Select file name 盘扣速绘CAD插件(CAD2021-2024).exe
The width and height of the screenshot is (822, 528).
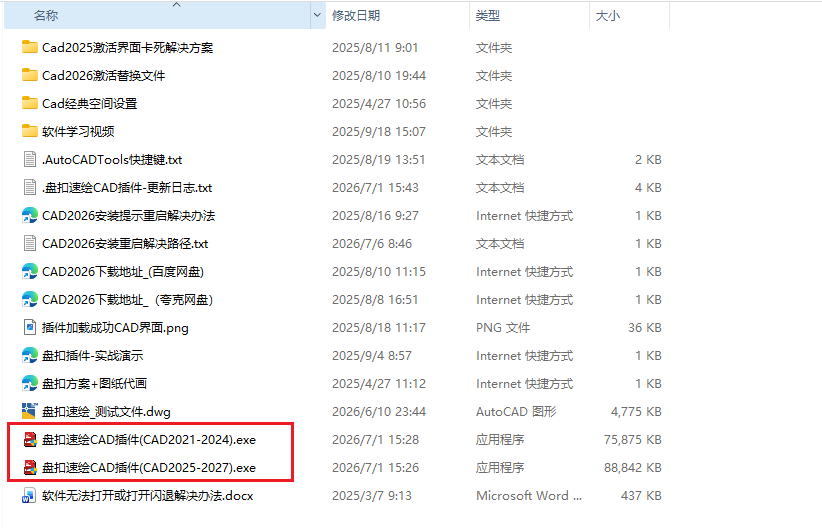pos(149,440)
